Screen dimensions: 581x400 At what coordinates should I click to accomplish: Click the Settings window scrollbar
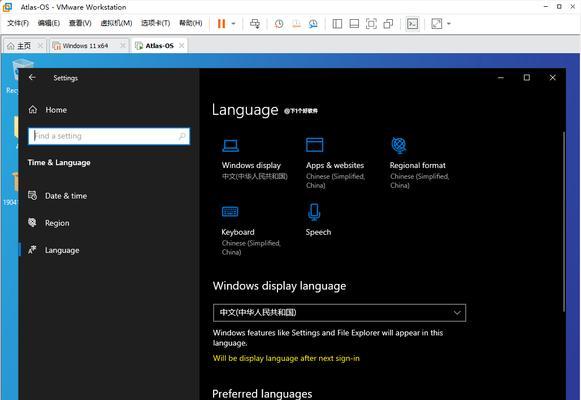564,221
